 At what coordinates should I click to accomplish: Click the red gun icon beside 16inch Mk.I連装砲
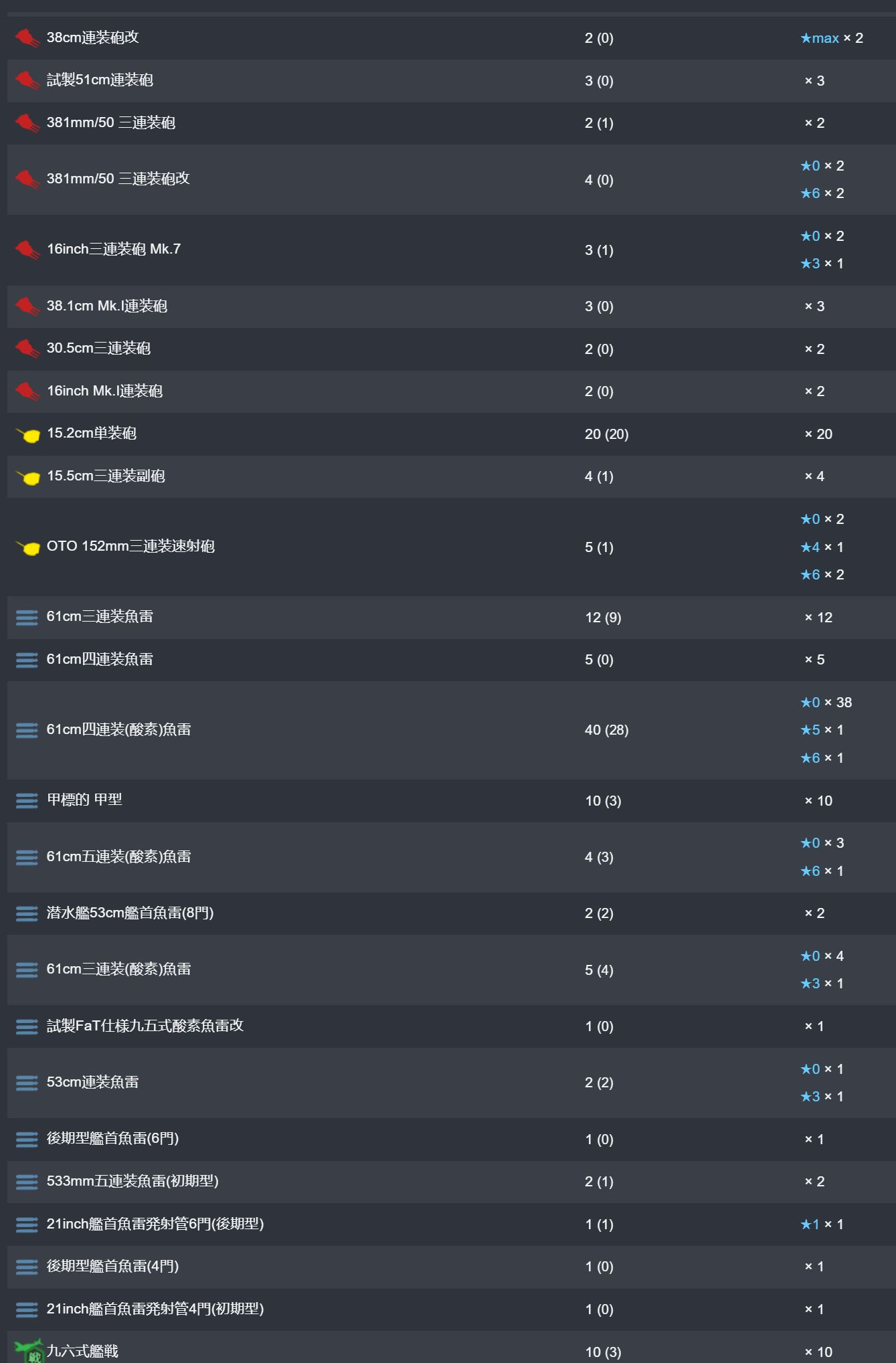[27, 391]
